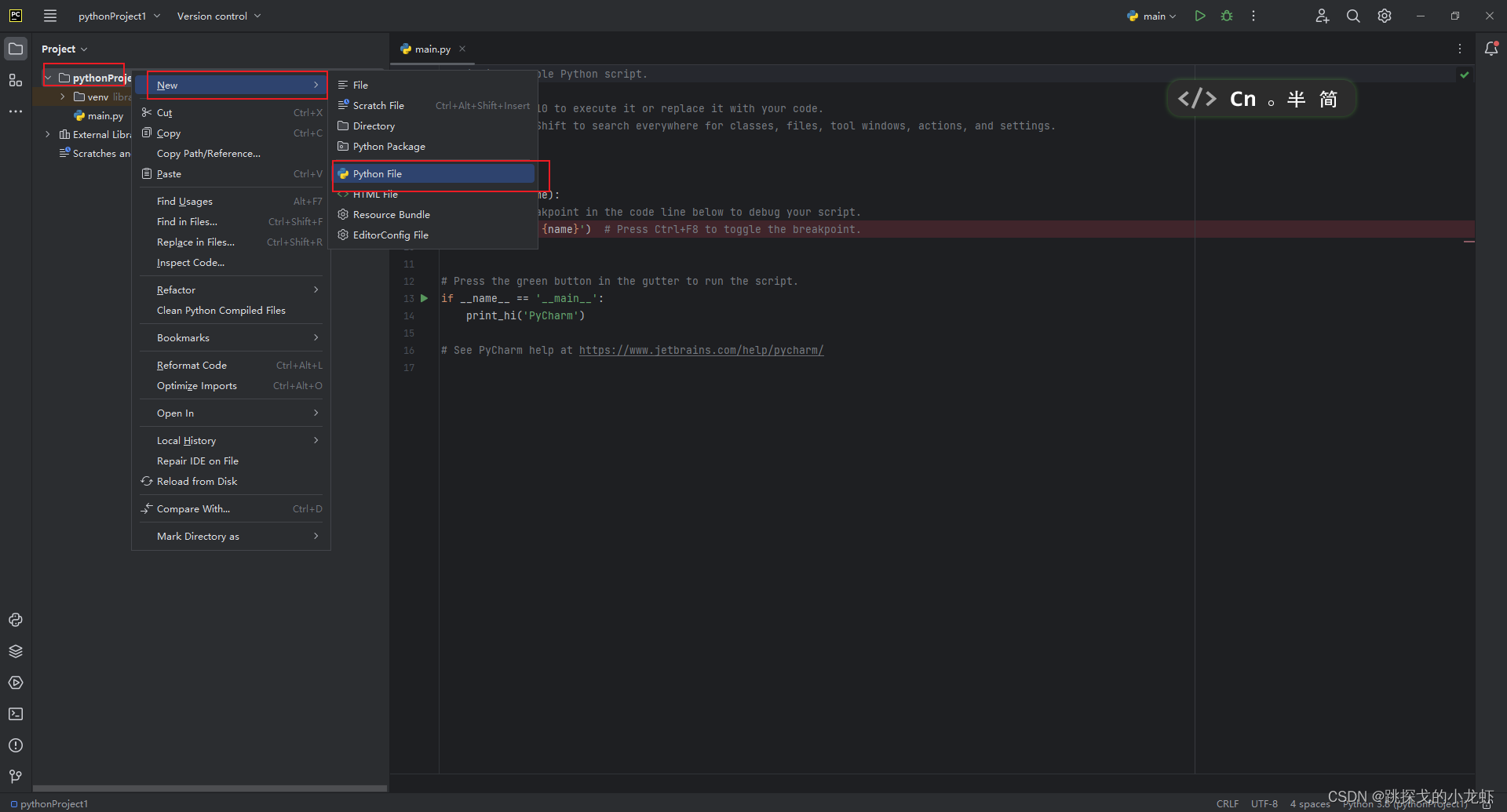This screenshot has height=812, width=1507.
Task: Expand the Bookmarks submenu
Action: [231, 337]
